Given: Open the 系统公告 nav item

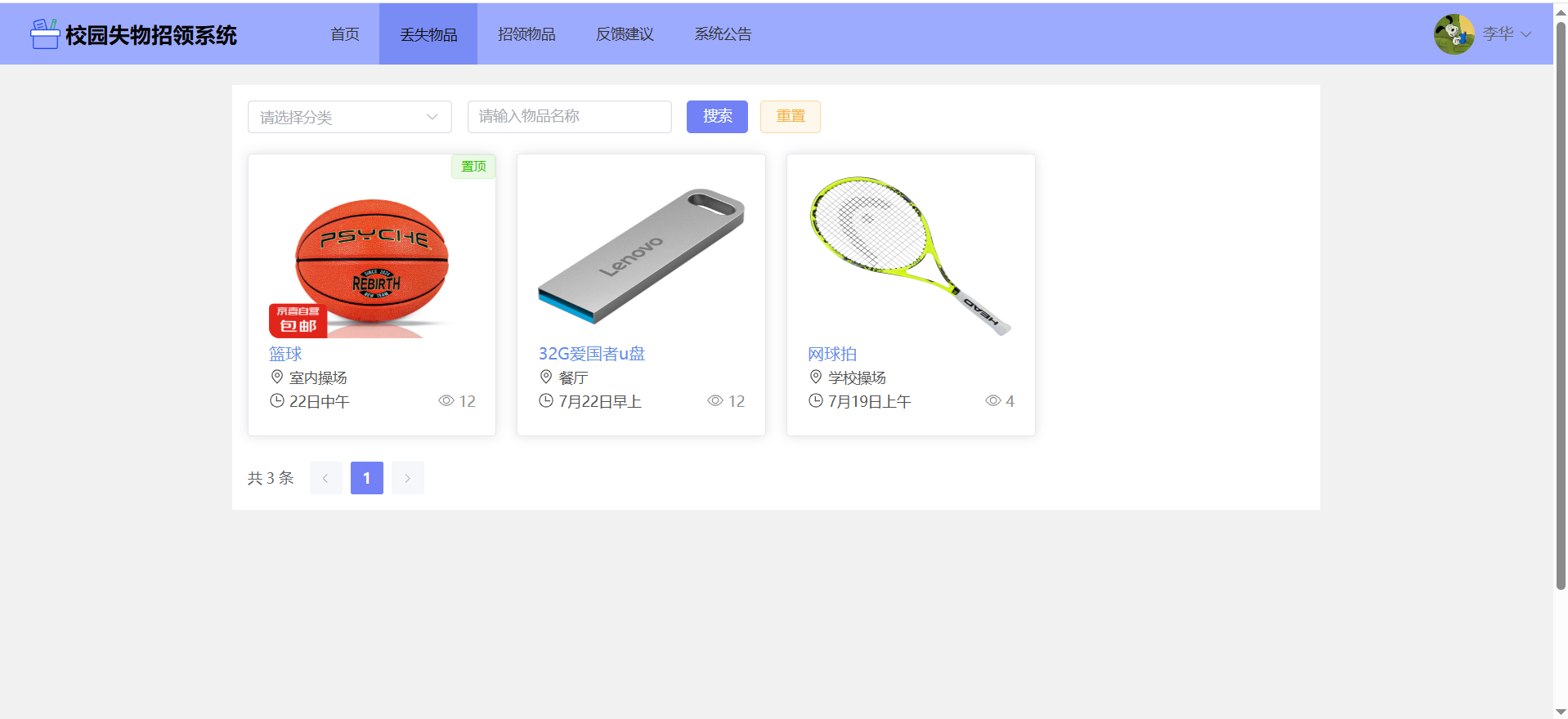Looking at the screenshot, I should point(723,34).
